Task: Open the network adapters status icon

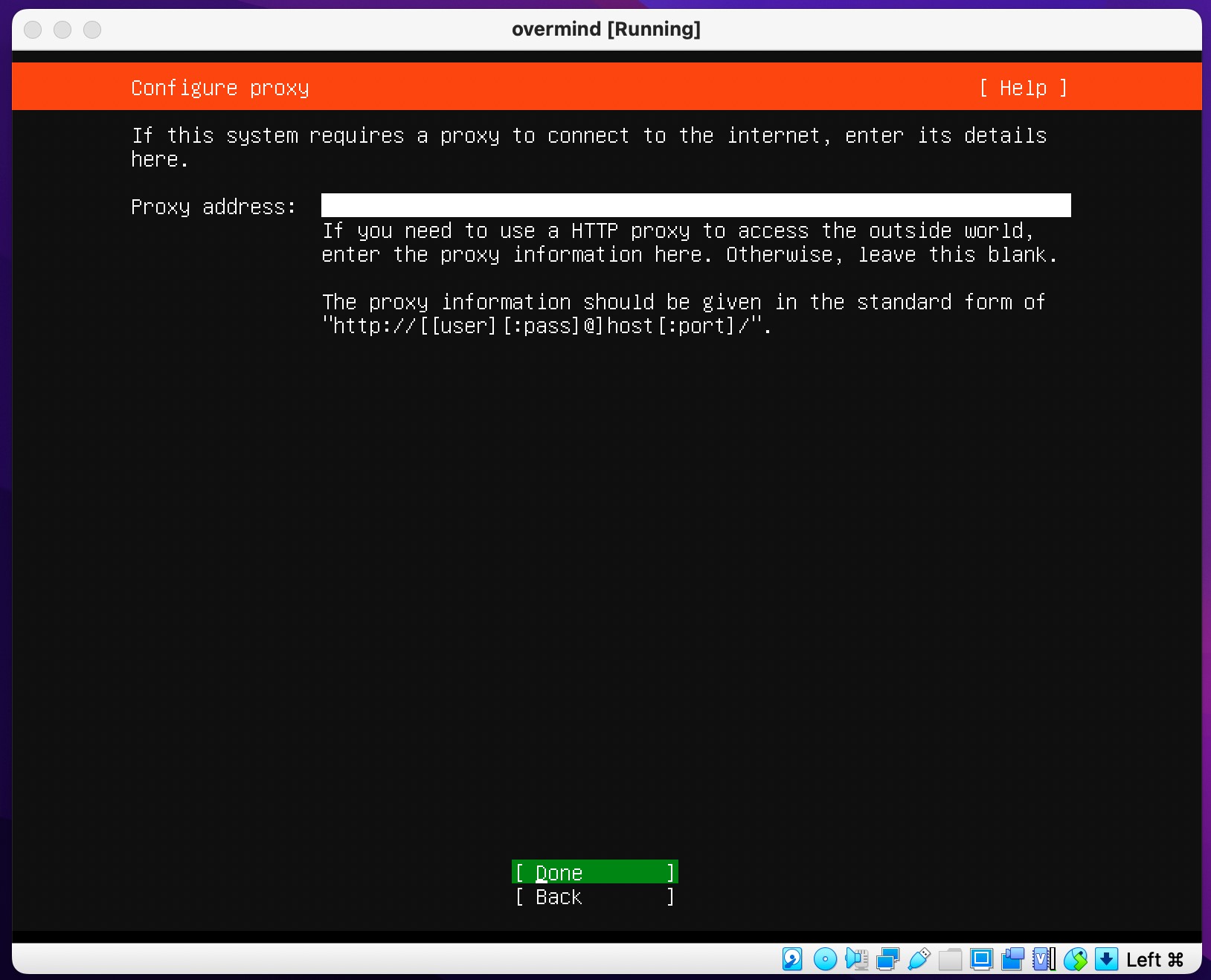Action: [887, 960]
